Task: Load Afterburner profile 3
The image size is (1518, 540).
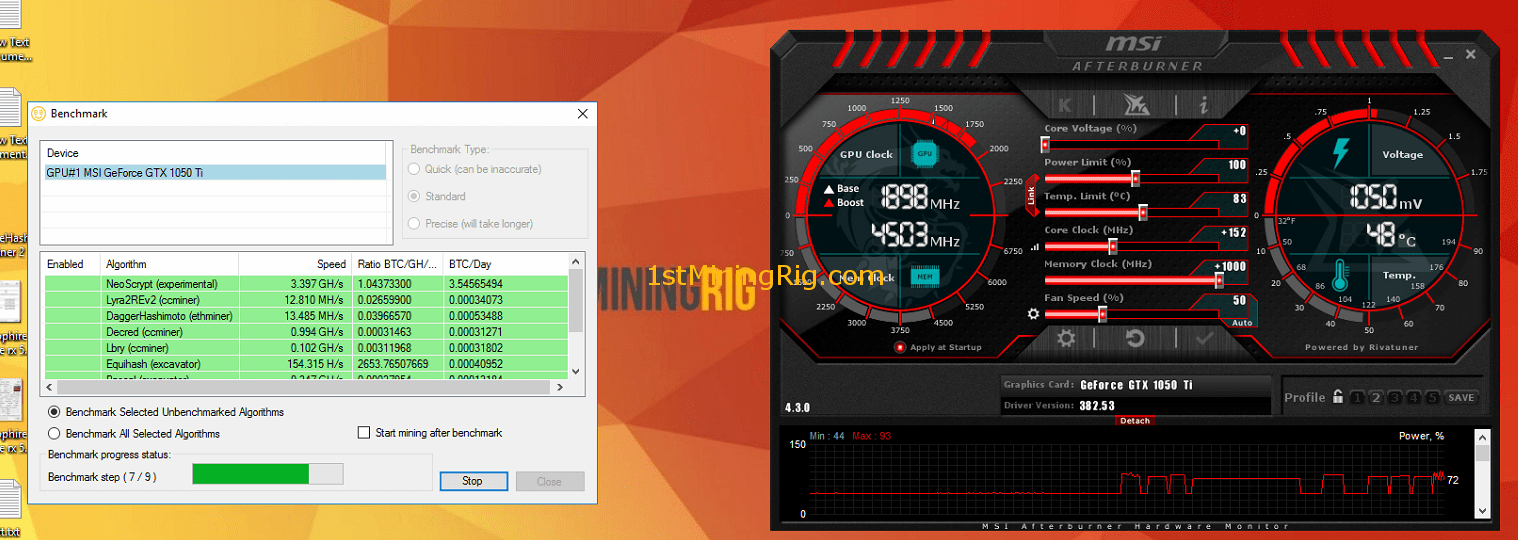Action: pos(1395,397)
